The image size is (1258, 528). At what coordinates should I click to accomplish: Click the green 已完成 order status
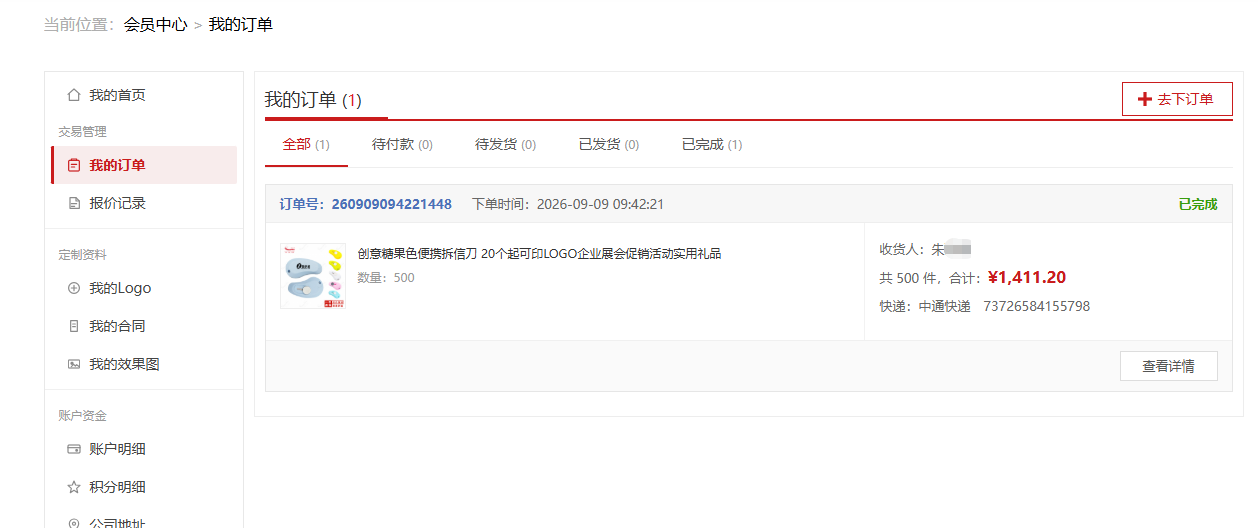(1198, 204)
